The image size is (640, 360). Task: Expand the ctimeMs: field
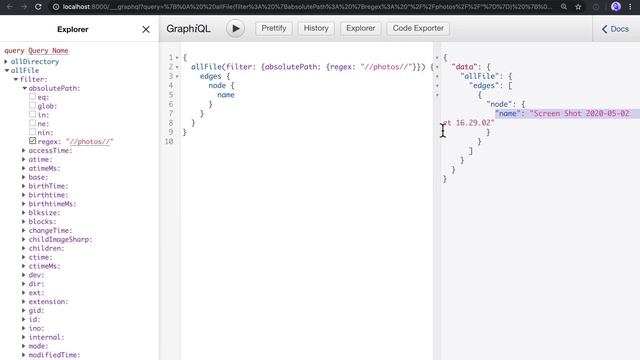(x=24, y=266)
